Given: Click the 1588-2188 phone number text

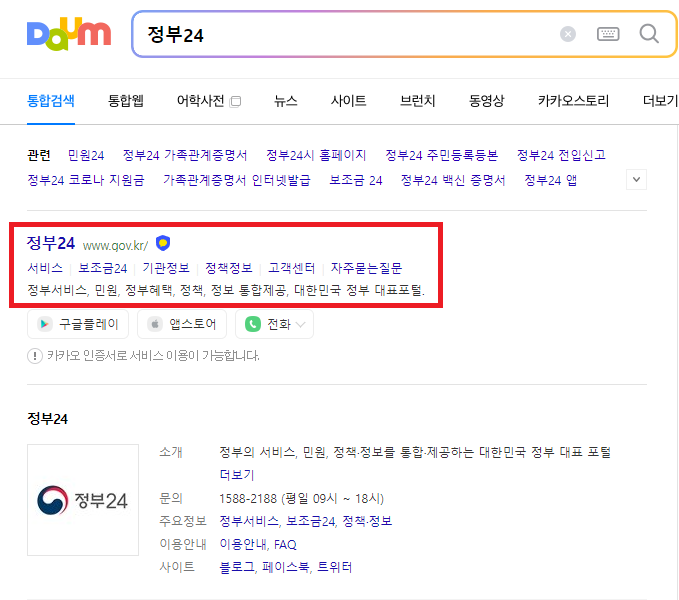Looking at the screenshot, I should (248, 498).
